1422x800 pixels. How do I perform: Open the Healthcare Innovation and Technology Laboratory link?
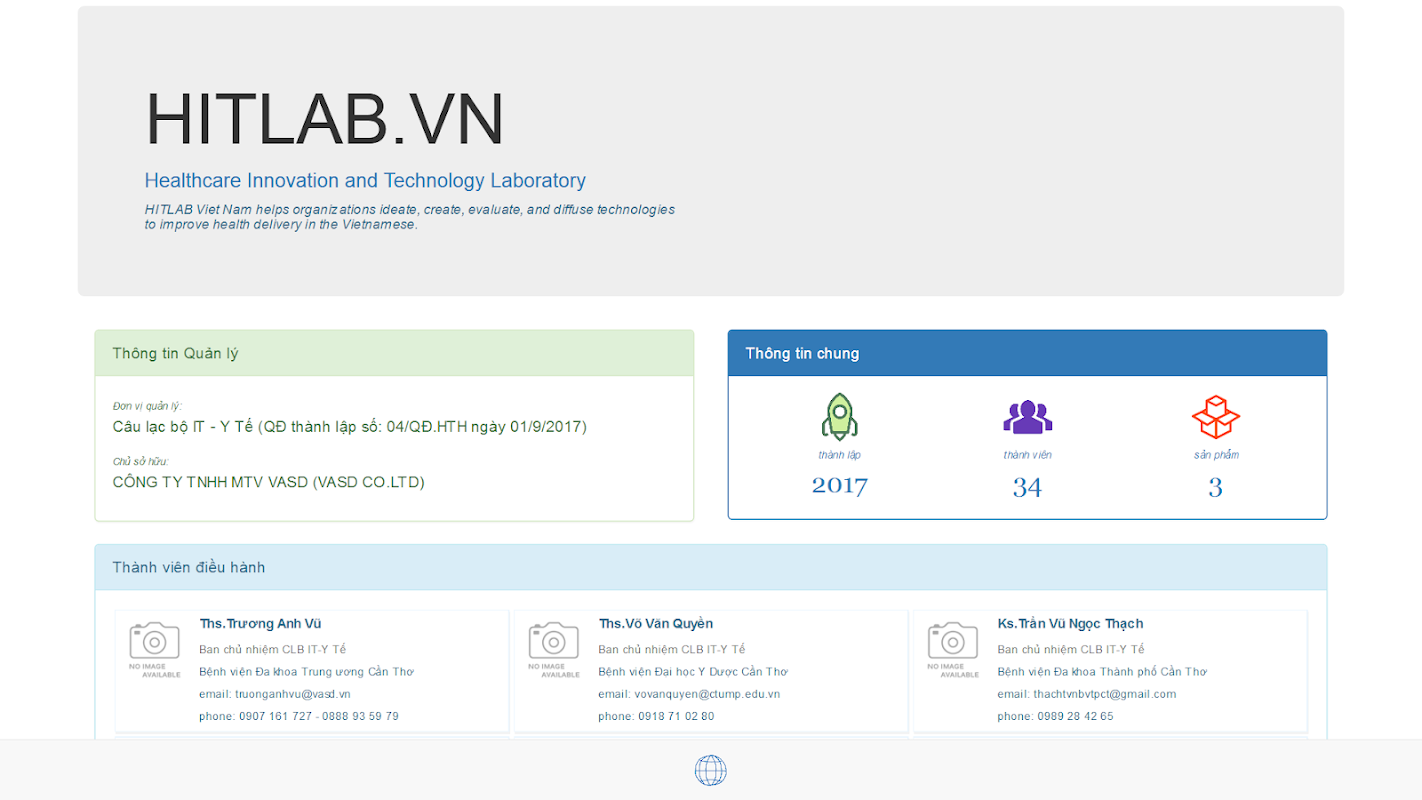[x=365, y=181]
